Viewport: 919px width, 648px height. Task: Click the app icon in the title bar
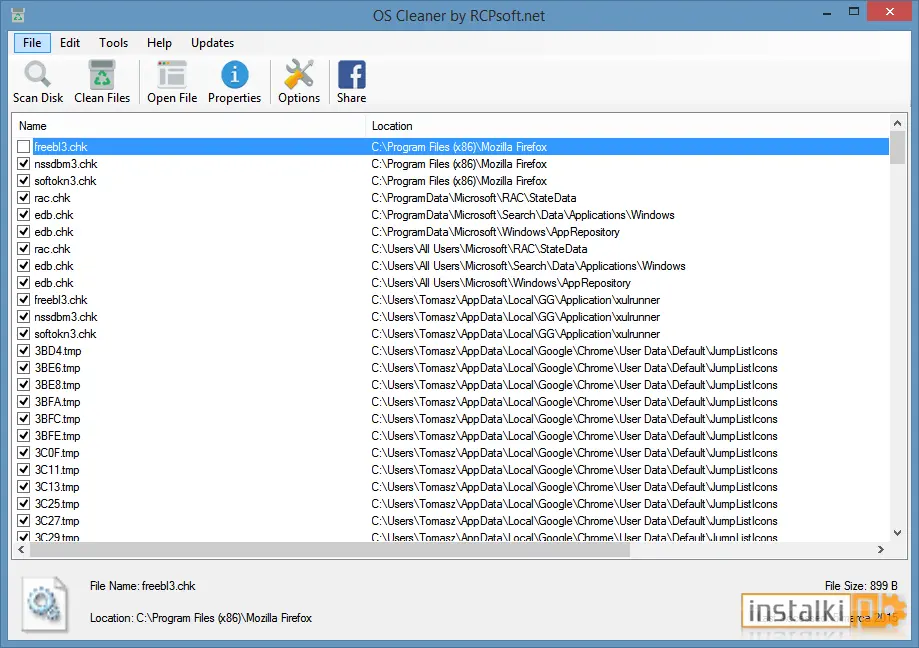coord(18,15)
